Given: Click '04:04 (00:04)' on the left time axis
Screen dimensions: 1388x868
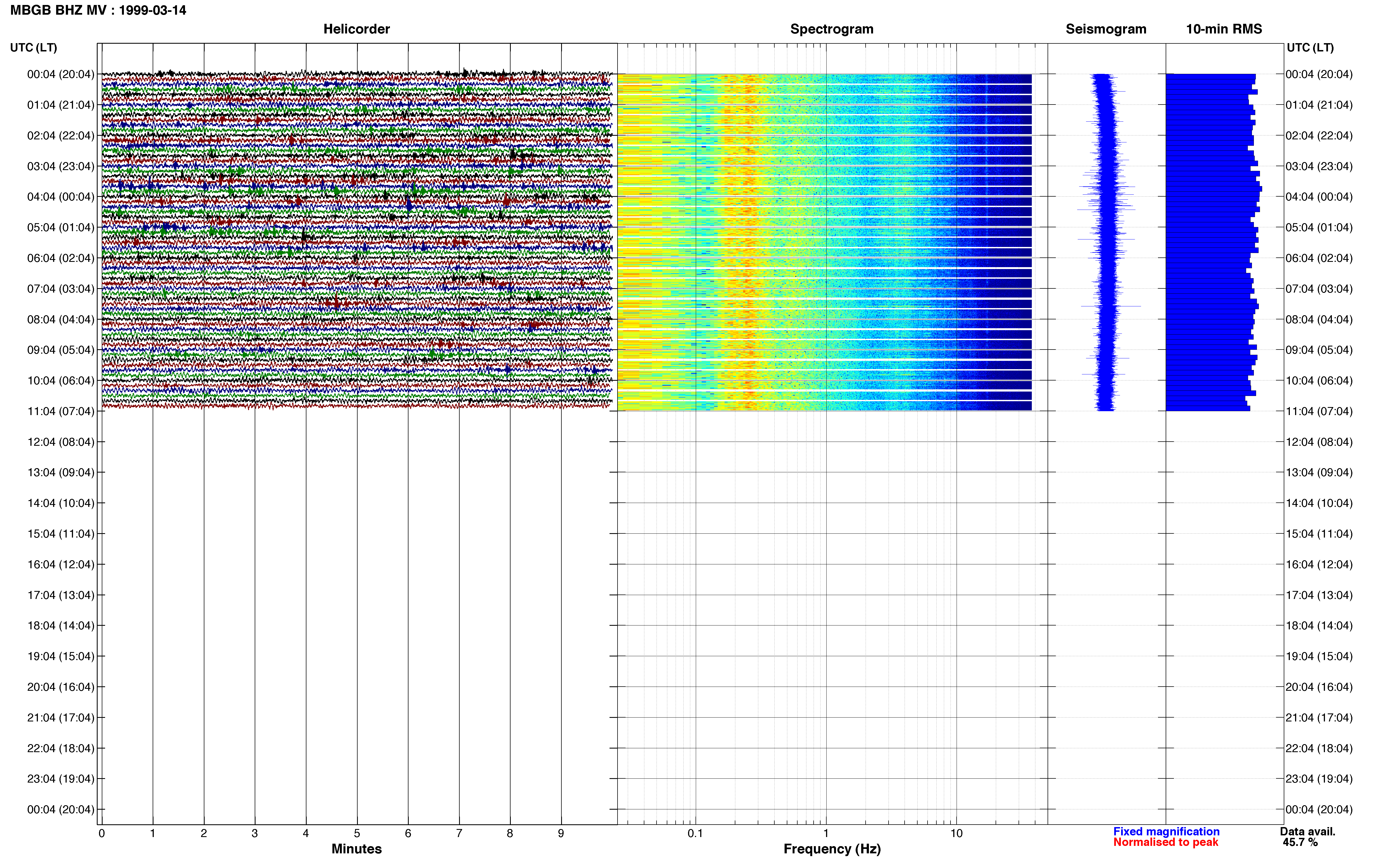Looking at the screenshot, I should click(x=61, y=197).
